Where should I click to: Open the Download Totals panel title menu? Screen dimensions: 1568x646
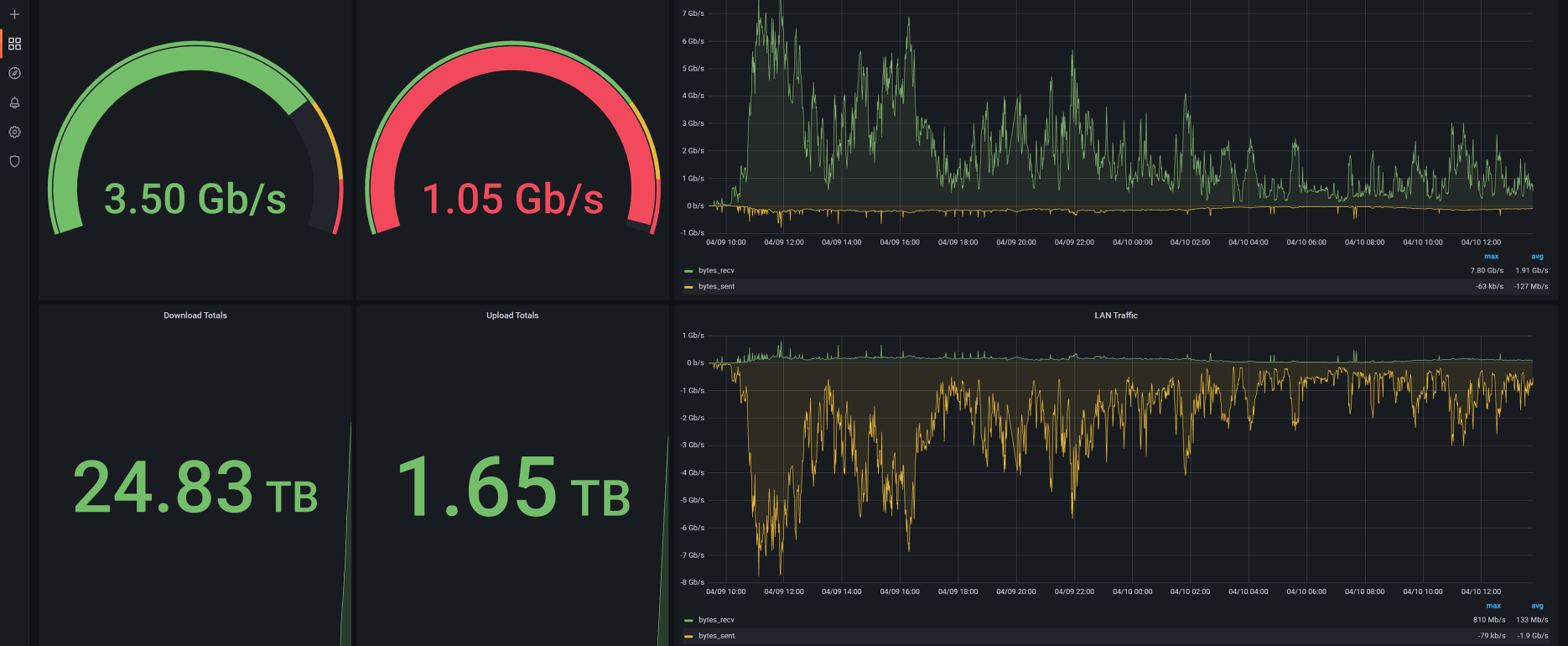click(x=195, y=315)
